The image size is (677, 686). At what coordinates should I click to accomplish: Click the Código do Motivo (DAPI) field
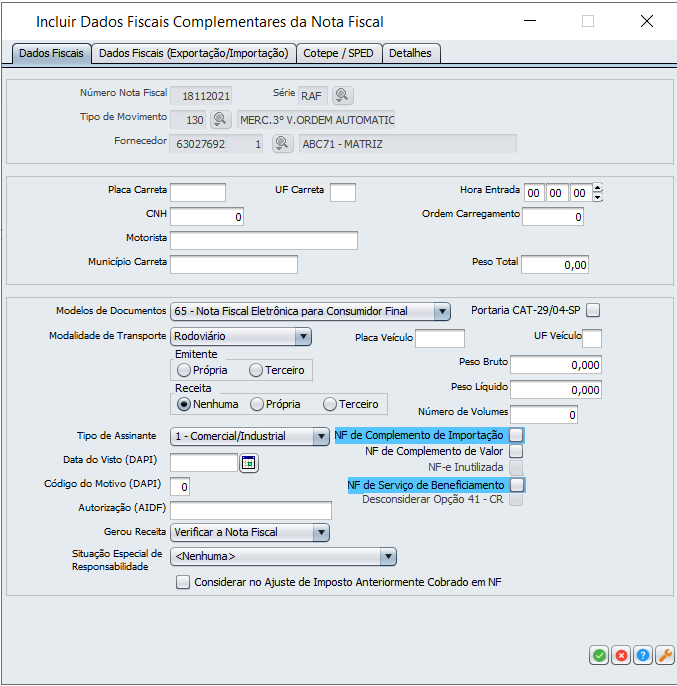(180, 486)
